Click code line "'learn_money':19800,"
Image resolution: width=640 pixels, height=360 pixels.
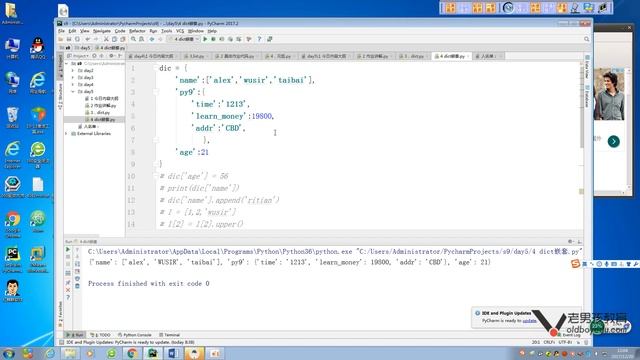click(233, 116)
